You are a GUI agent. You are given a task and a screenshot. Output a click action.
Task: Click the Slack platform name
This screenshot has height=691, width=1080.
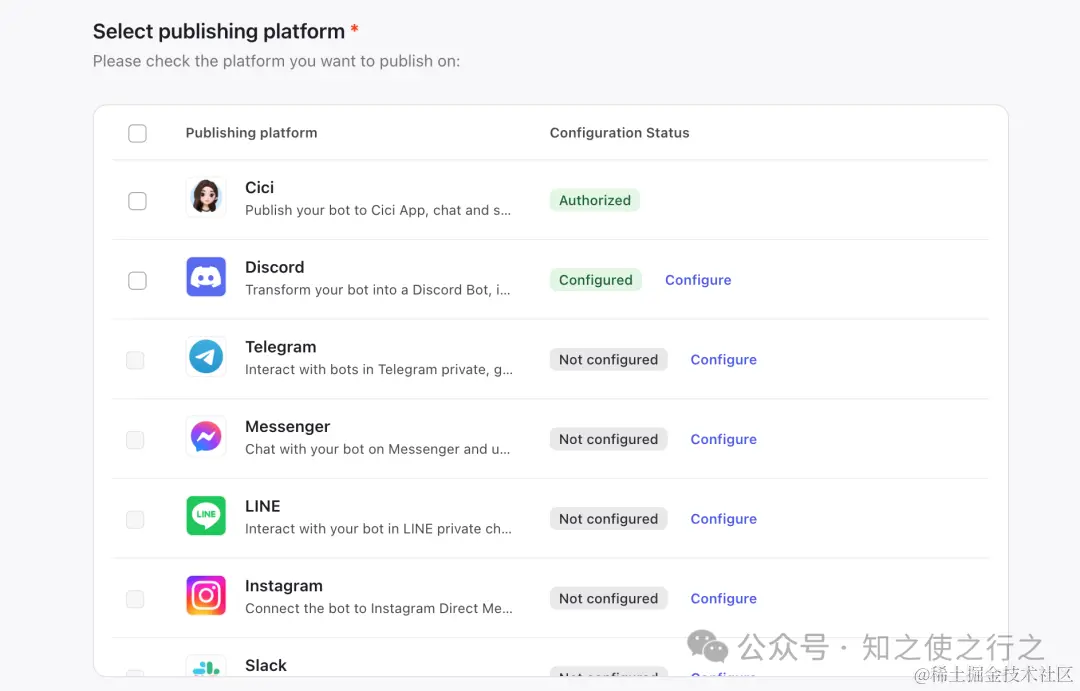266,666
